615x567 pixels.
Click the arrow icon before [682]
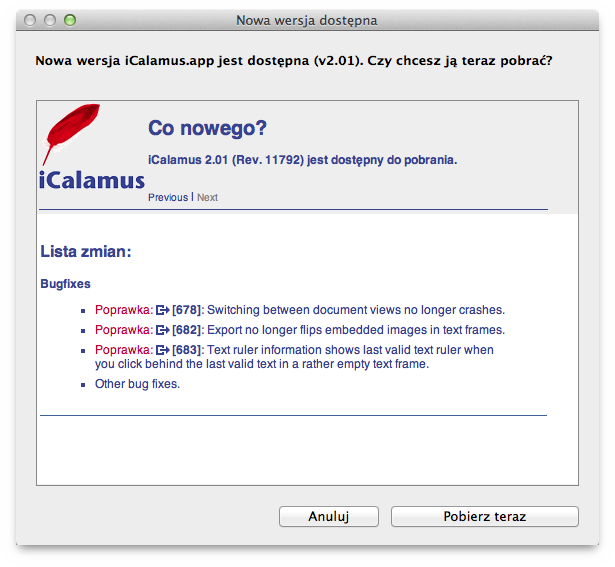[163, 330]
